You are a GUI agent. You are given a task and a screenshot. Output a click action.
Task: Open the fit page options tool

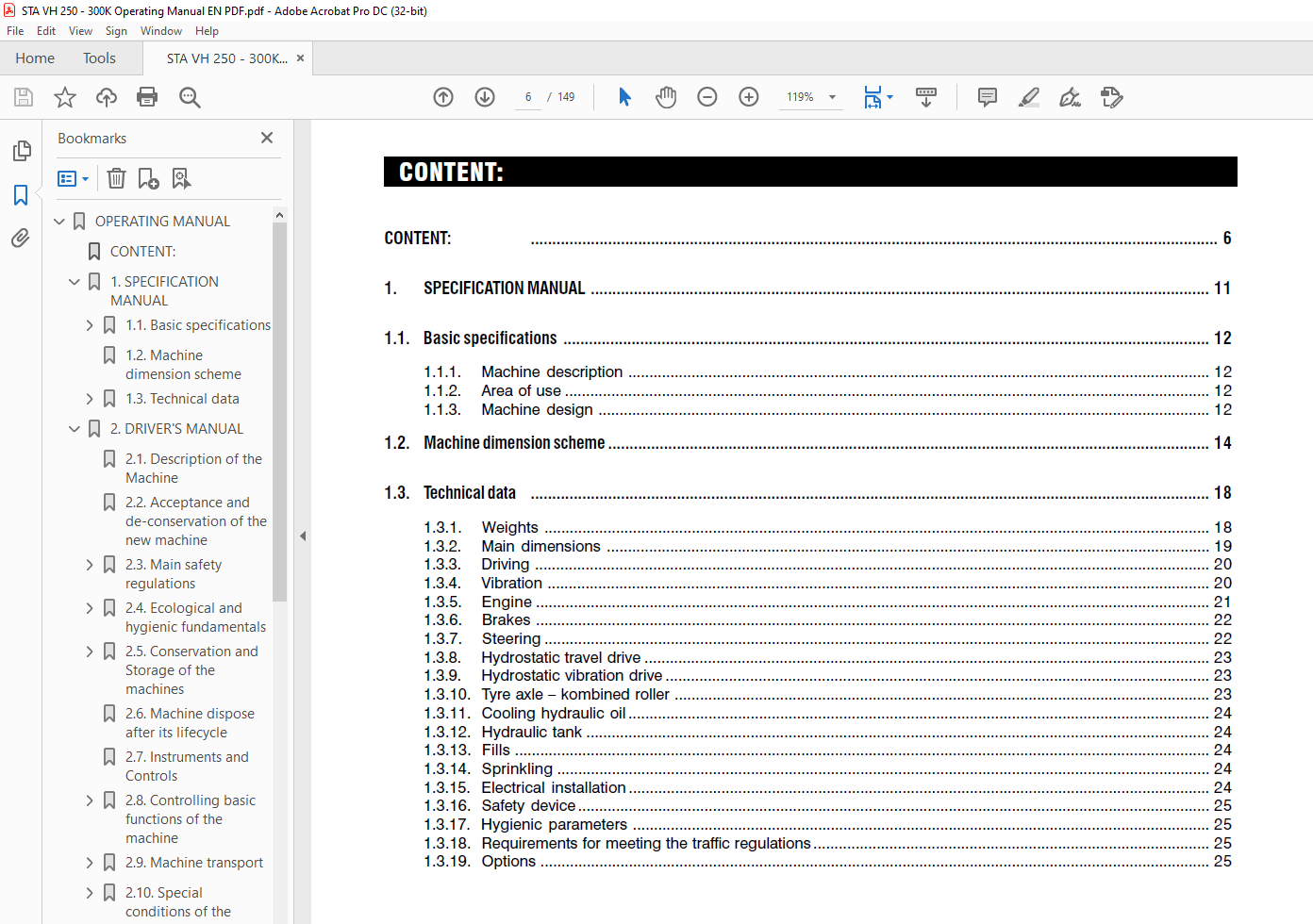878,97
